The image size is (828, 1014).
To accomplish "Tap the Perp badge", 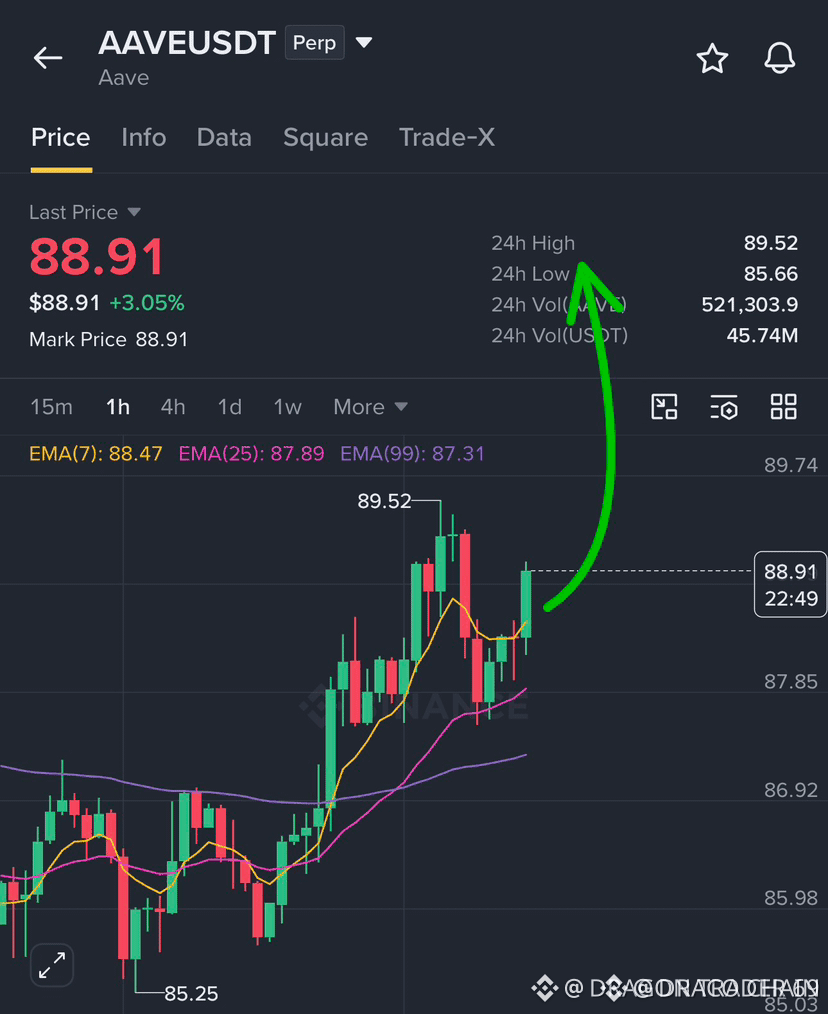I will click(314, 43).
